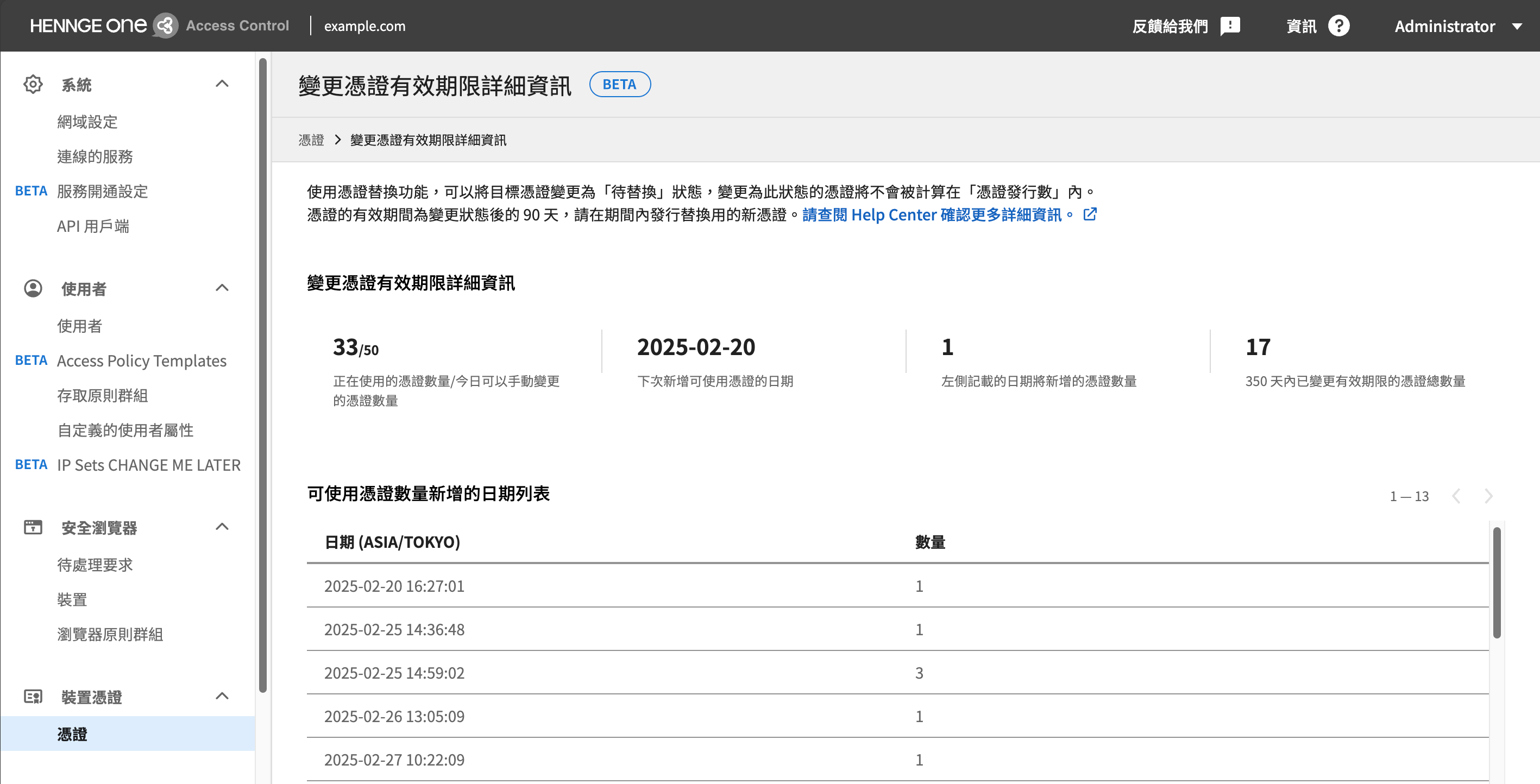Go to the next page of date list
The height and width of the screenshot is (784, 1540).
(x=1488, y=495)
